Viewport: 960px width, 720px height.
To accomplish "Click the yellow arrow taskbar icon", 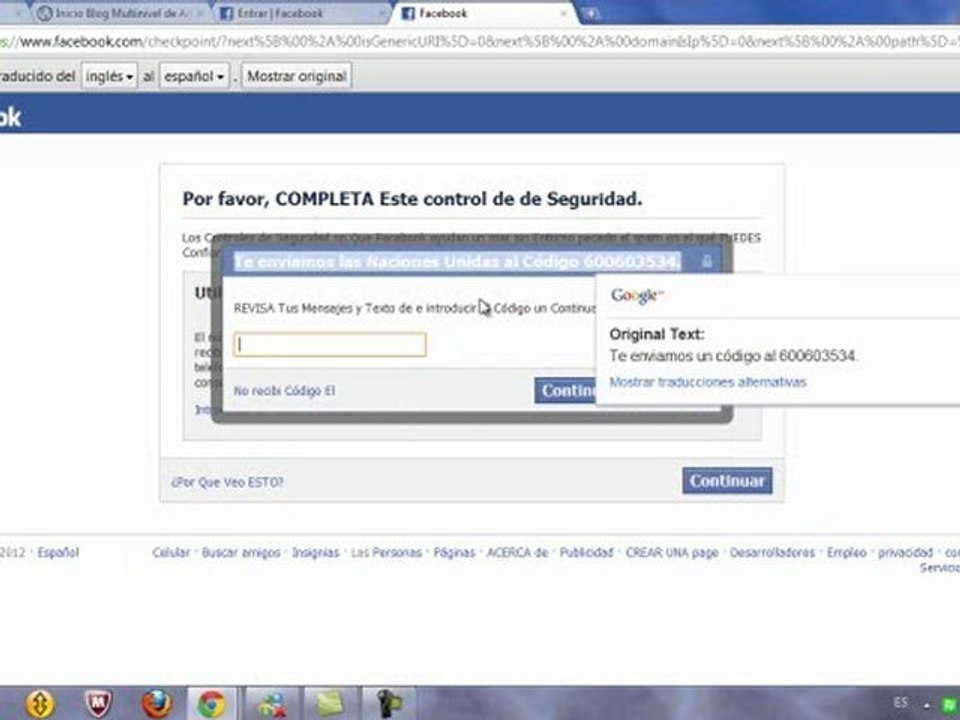I will [40, 703].
